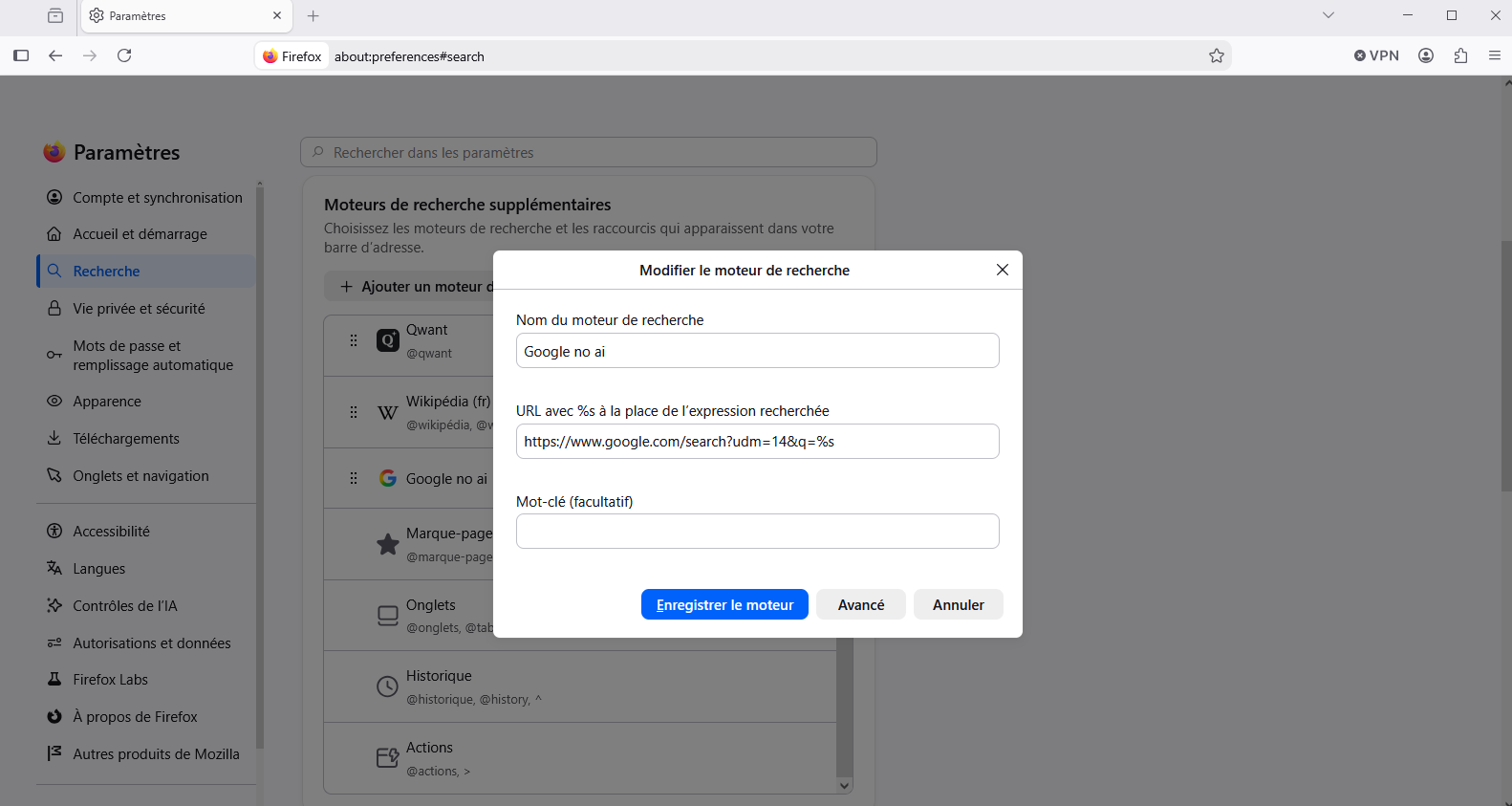Click the Qwant engine logo icon
1512x806 pixels.
tap(388, 340)
